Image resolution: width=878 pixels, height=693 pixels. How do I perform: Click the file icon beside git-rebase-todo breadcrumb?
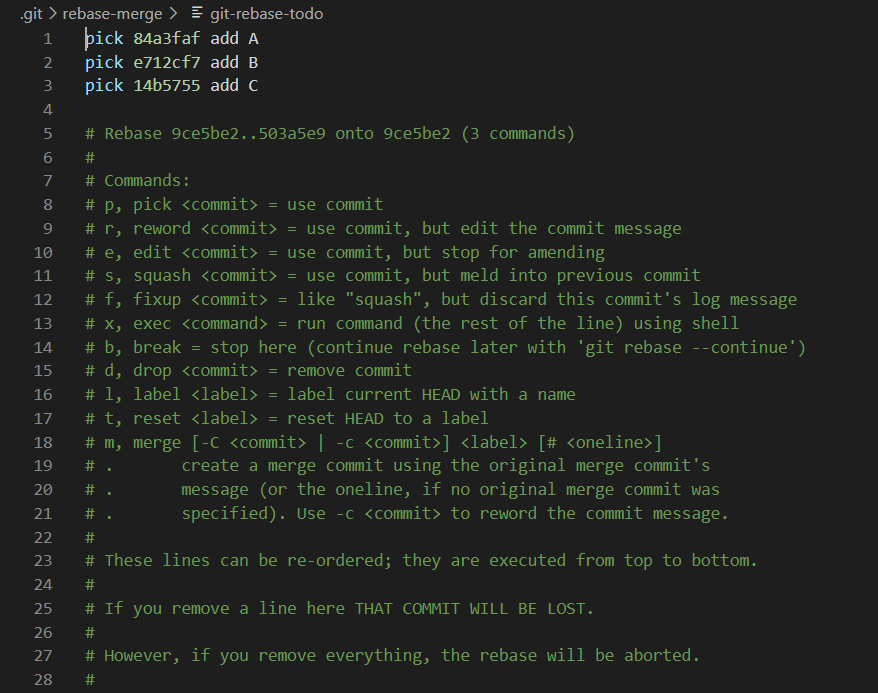(197, 13)
